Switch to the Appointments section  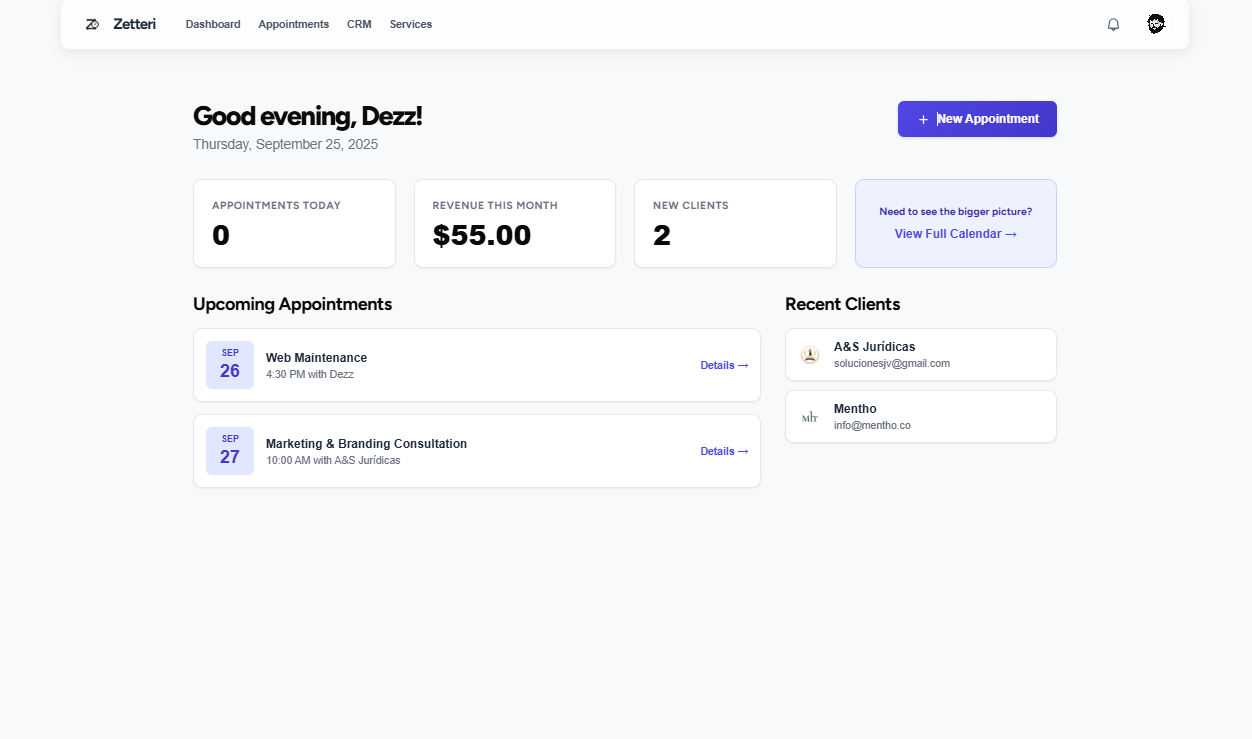pos(293,24)
